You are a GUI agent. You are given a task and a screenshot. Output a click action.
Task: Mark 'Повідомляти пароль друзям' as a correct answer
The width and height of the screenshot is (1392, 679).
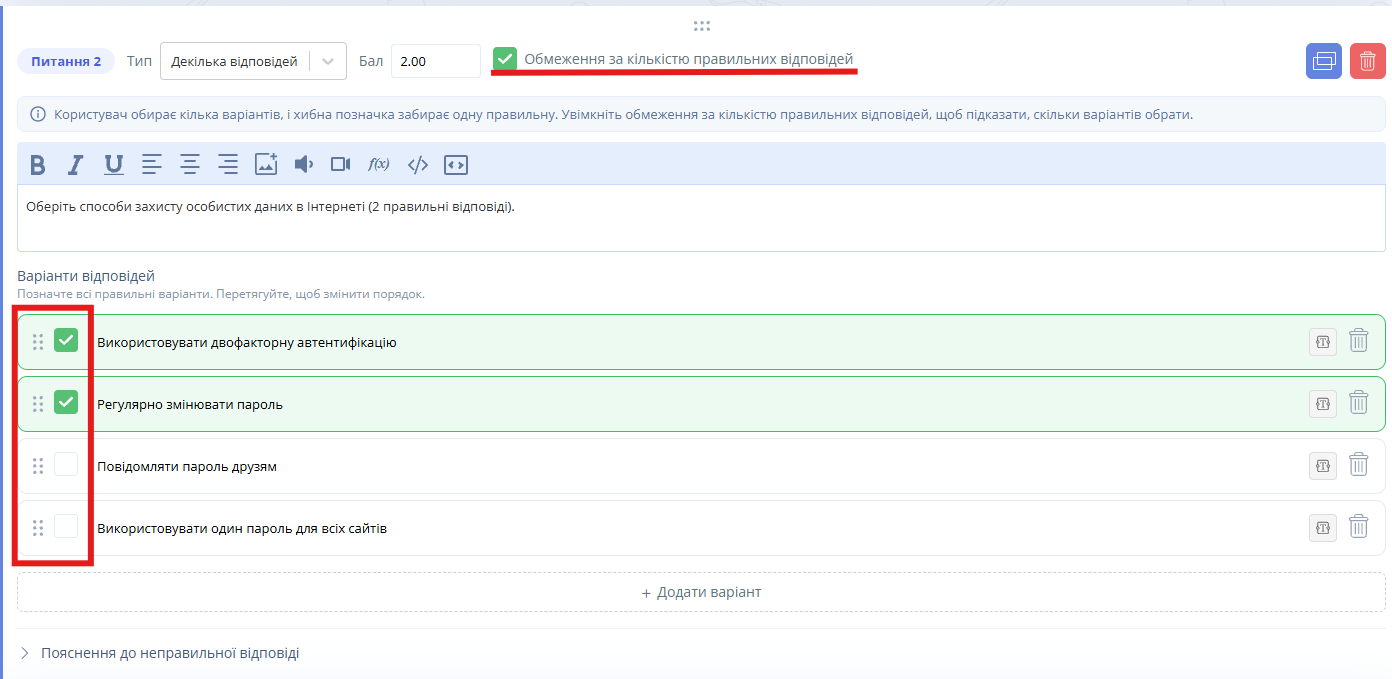tap(66, 464)
